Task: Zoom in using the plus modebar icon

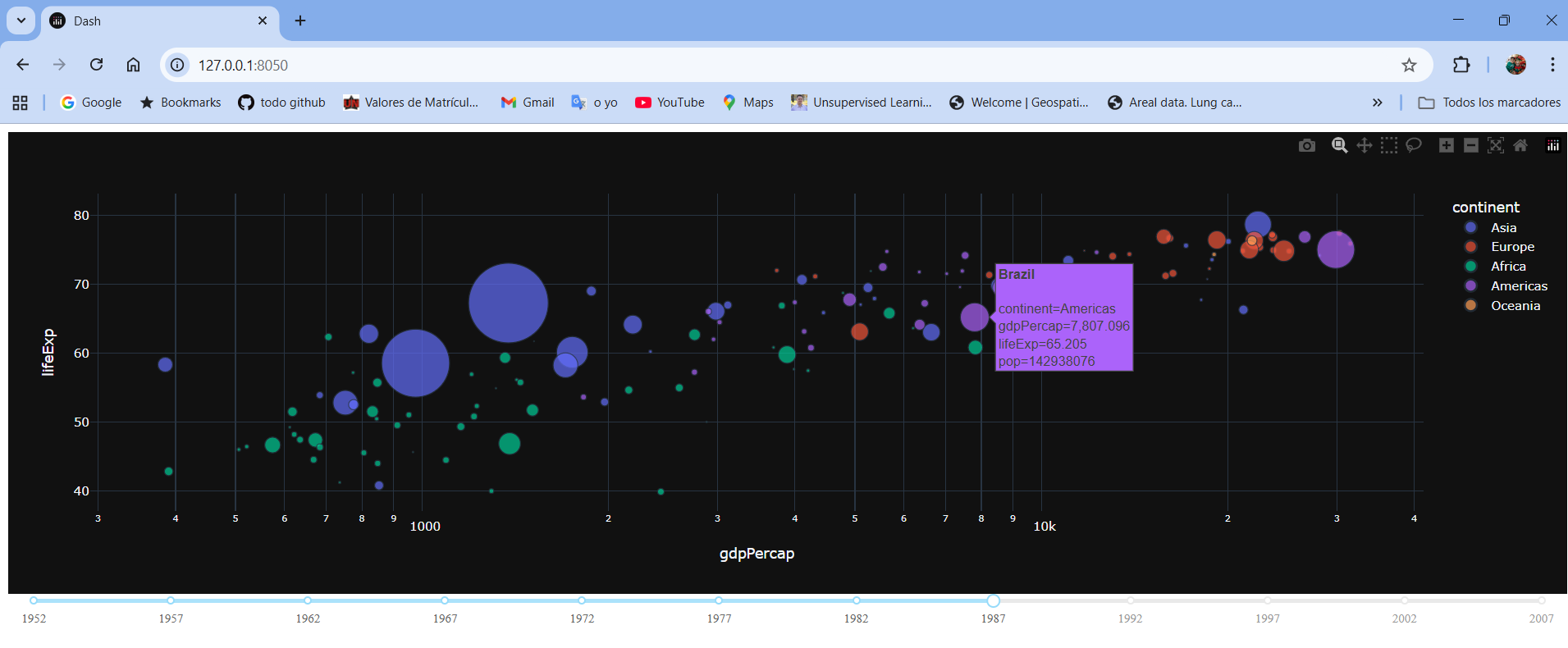Action: tap(1447, 145)
